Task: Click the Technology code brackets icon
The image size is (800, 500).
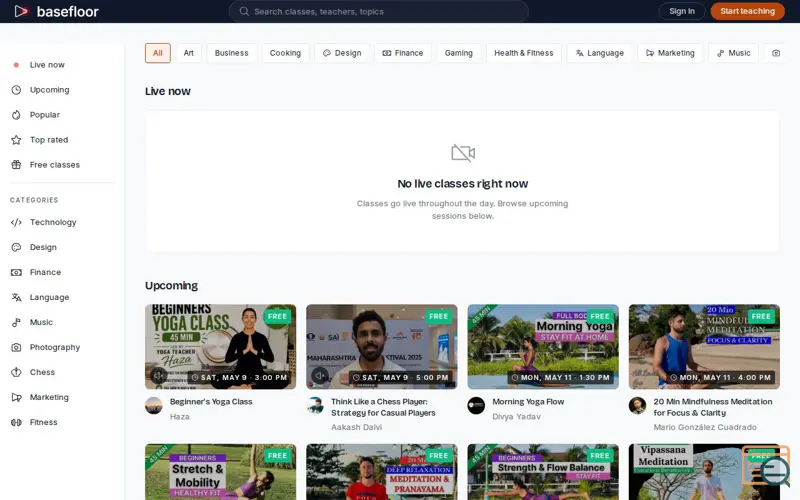Action: pyautogui.click(x=16, y=222)
